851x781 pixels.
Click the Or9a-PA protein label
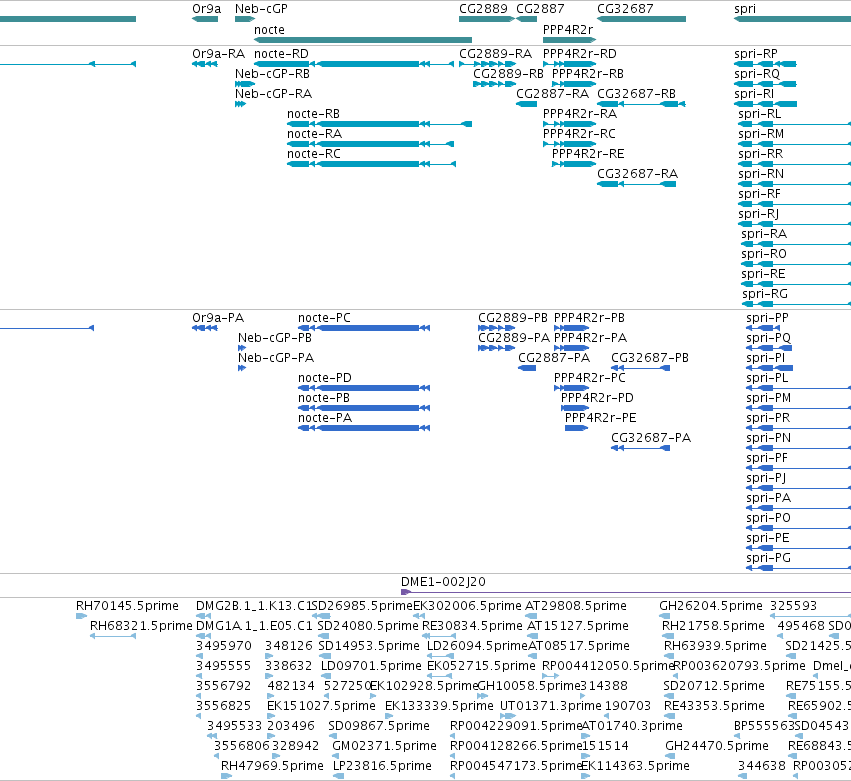click(218, 318)
